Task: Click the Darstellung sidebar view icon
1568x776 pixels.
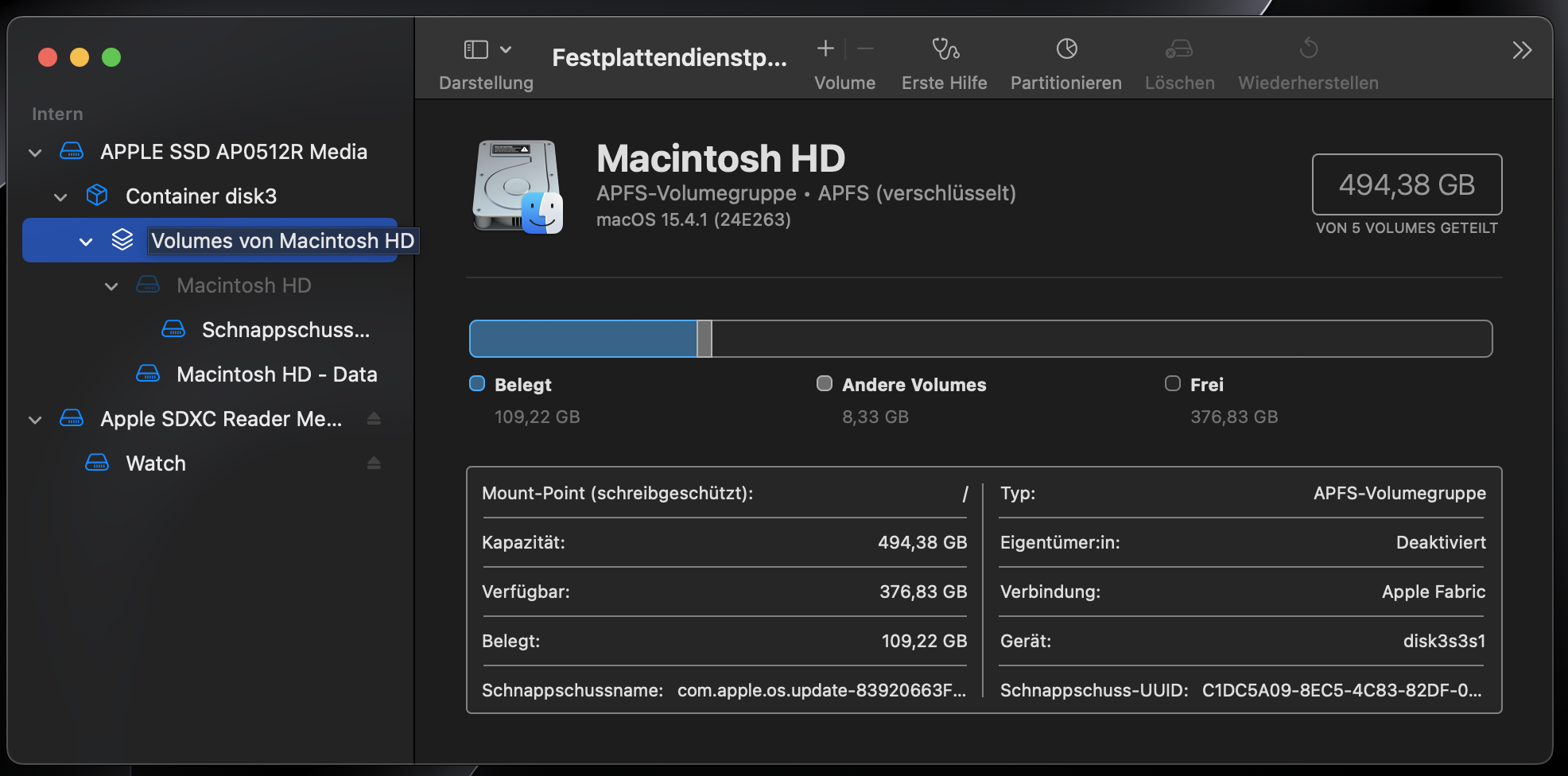Action: click(475, 50)
